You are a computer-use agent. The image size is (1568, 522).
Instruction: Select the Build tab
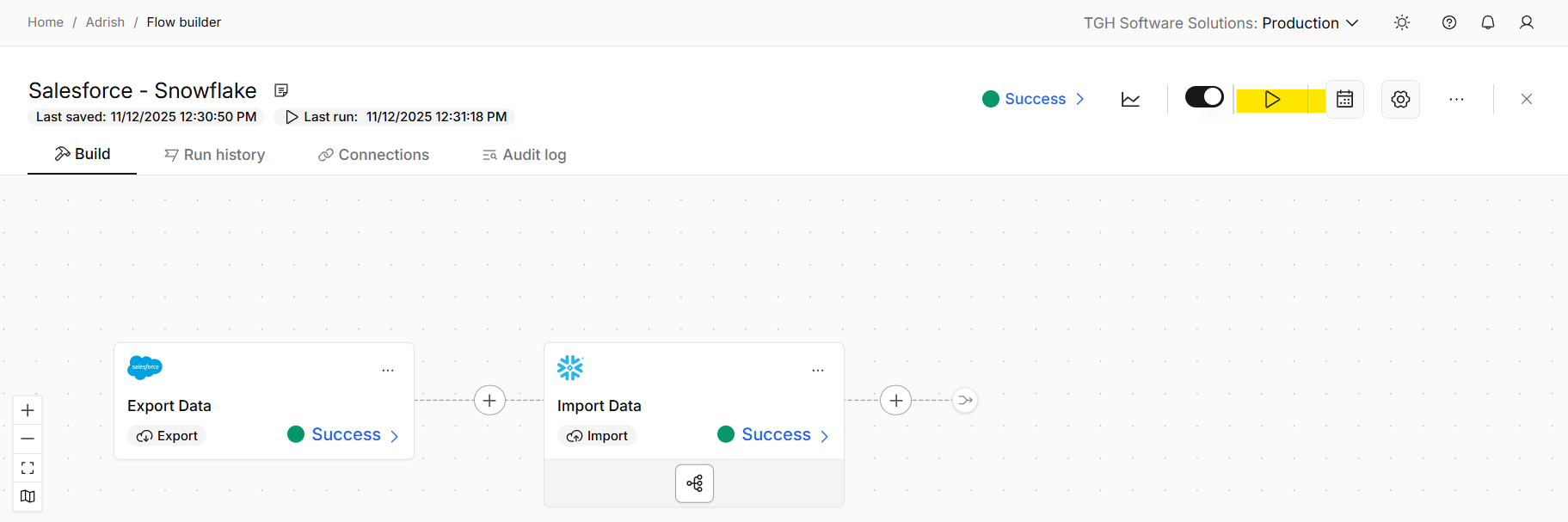pyautogui.click(x=82, y=154)
